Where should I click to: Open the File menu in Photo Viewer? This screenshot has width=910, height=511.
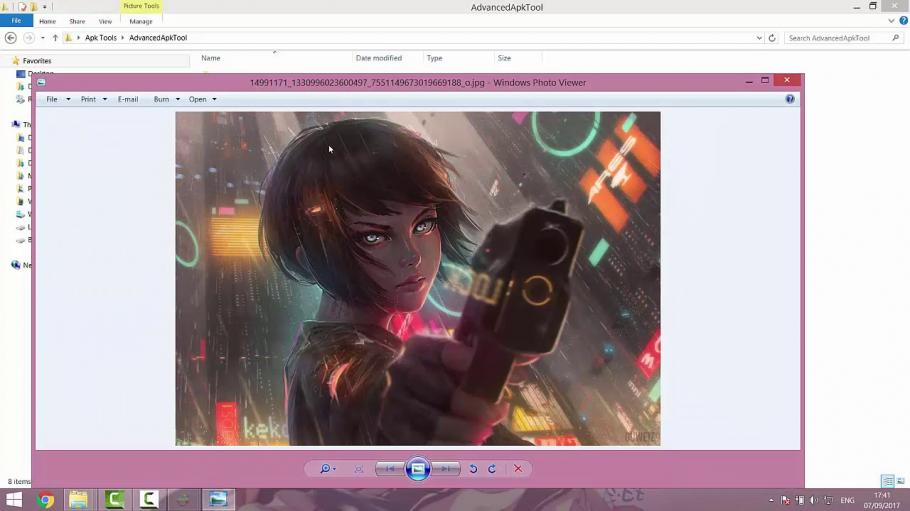[52, 99]
